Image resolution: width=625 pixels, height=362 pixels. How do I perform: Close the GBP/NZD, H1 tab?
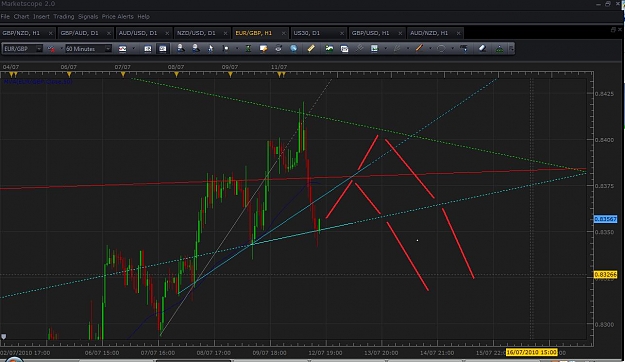coord(50,33)
